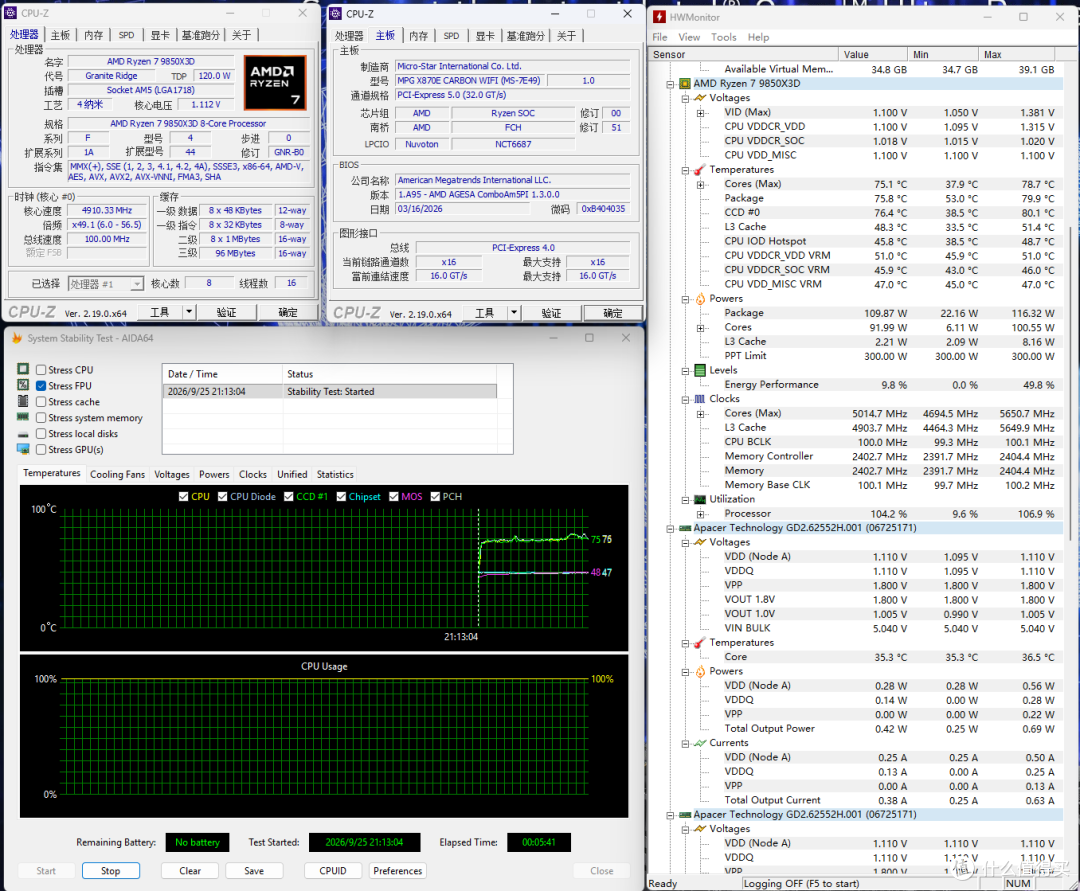Click the Stress CPU chip icon in AIDA64
This screenshot has height=891, width=1080.
point(23,369)
